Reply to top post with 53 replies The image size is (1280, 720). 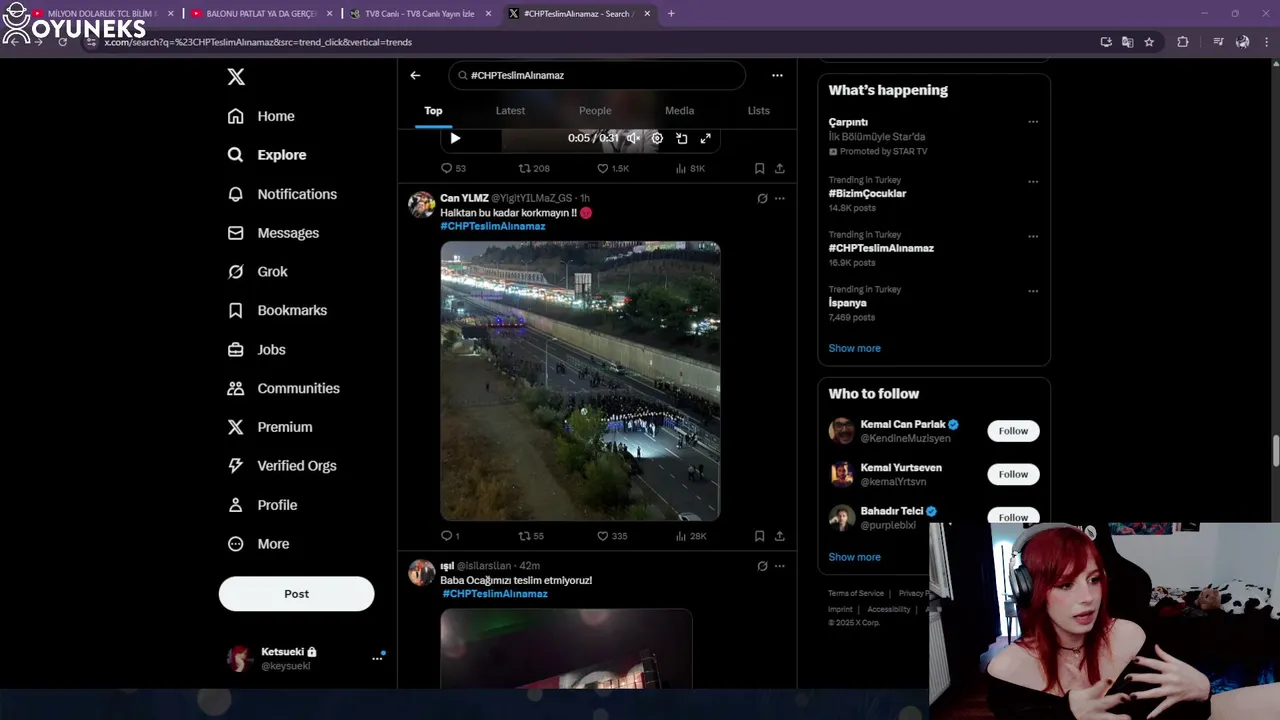[454, 169]
